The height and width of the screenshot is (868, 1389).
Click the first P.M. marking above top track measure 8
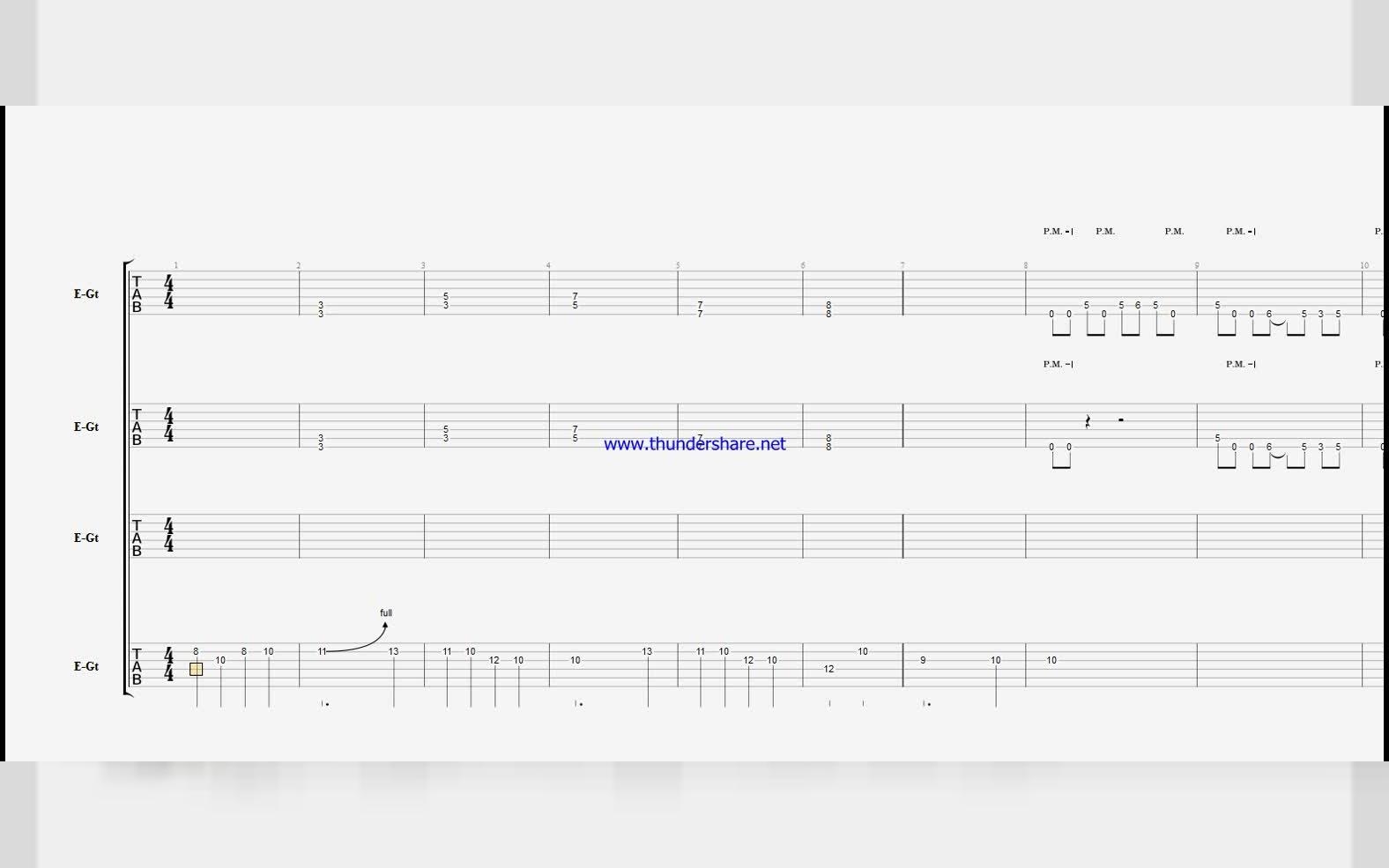tap(1058, 231)
